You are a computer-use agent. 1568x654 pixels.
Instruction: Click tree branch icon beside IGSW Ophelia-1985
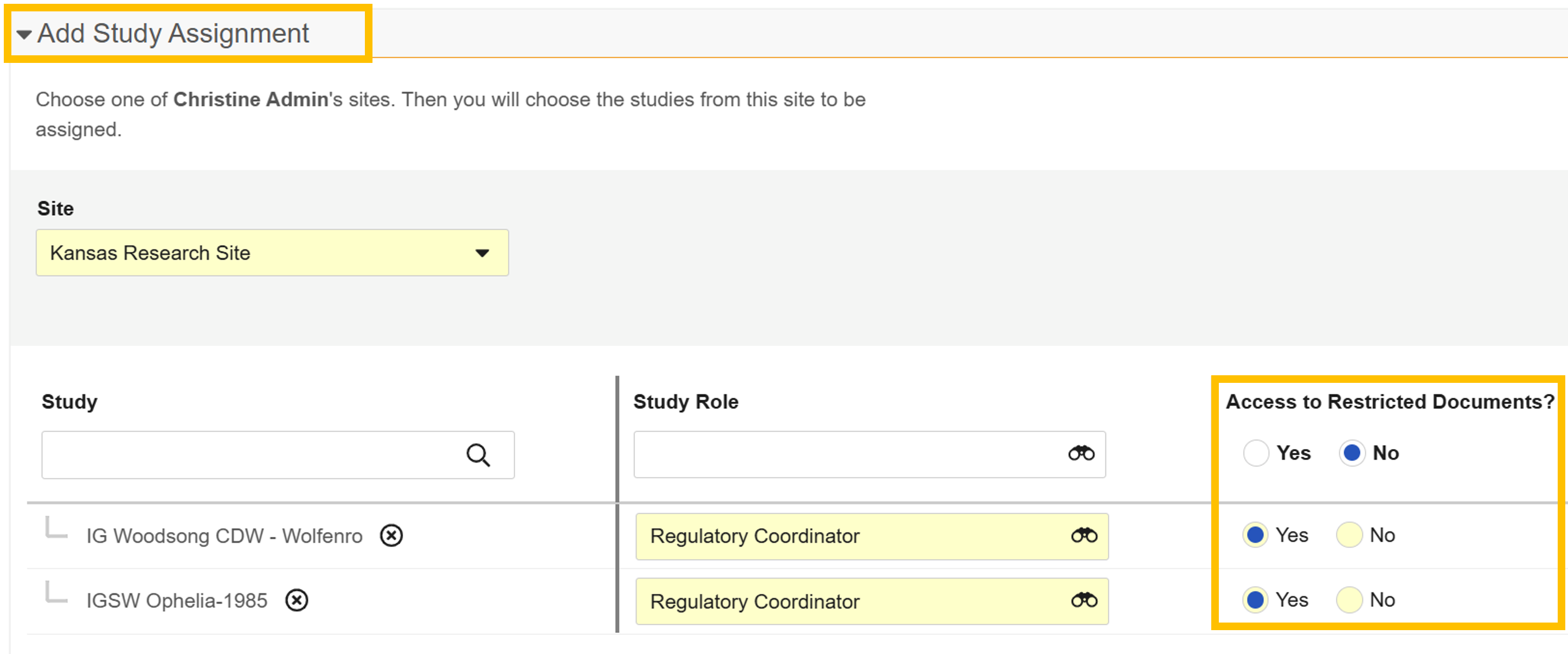click(56, 593)
